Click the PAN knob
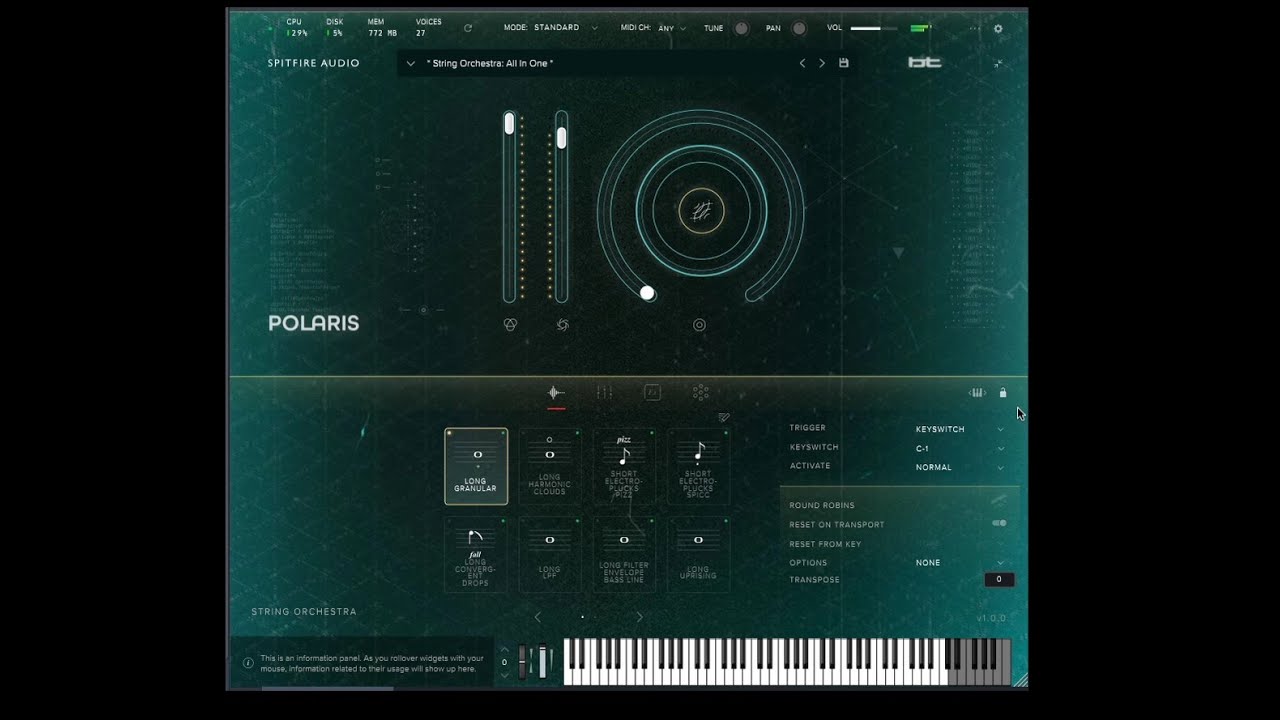 [799, 28]
